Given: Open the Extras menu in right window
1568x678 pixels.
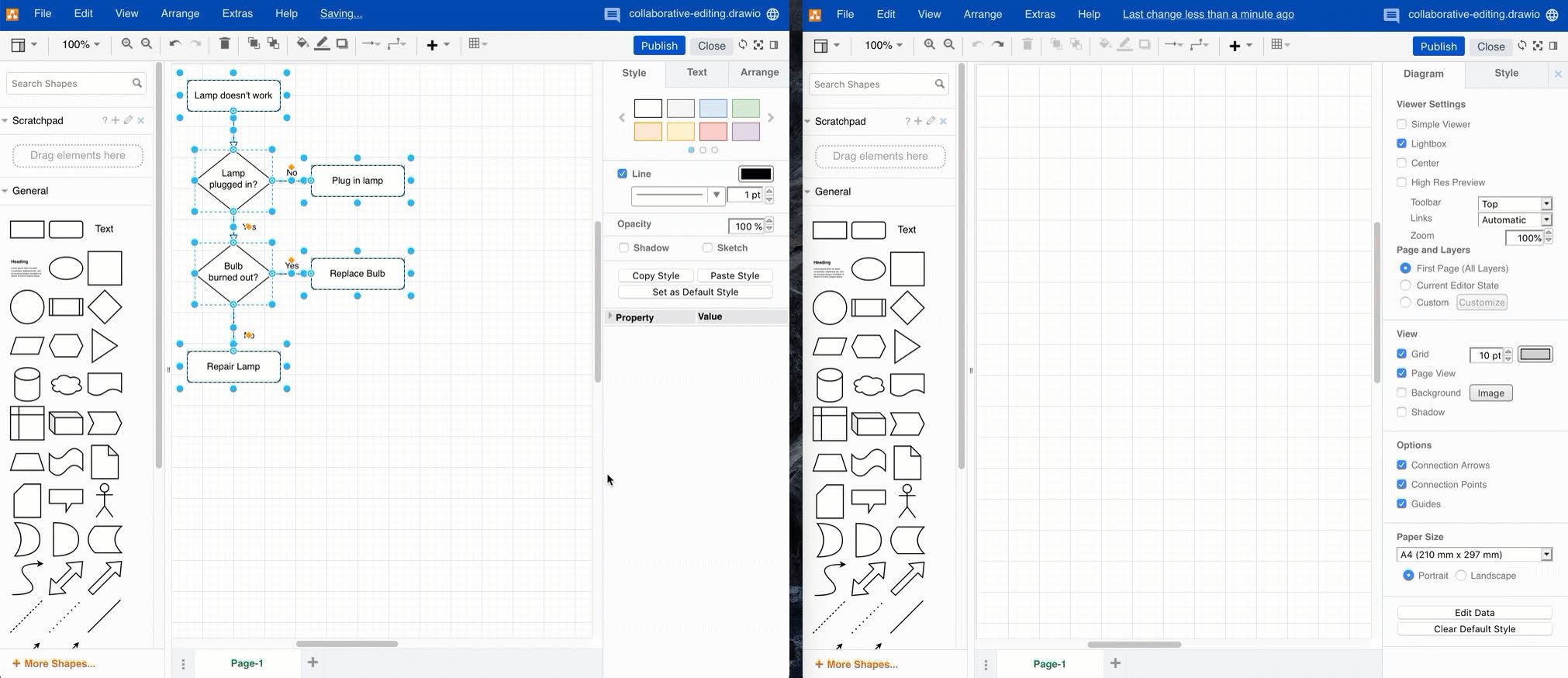Looking at the screenshot, I should tap(1040, 14).
